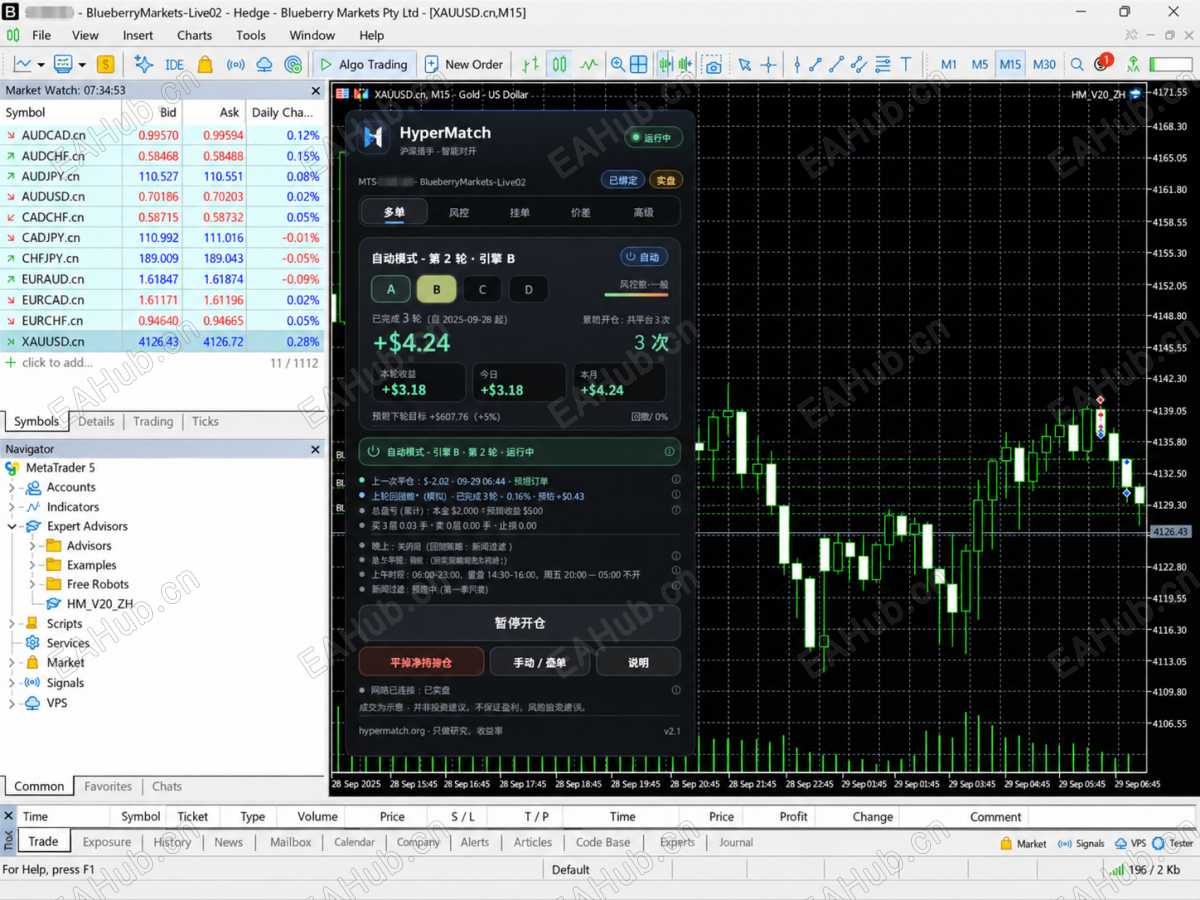Click 'click to add...' in Market Watch
The height and width of the screenshot is (900, 1200).
[57, 362]
